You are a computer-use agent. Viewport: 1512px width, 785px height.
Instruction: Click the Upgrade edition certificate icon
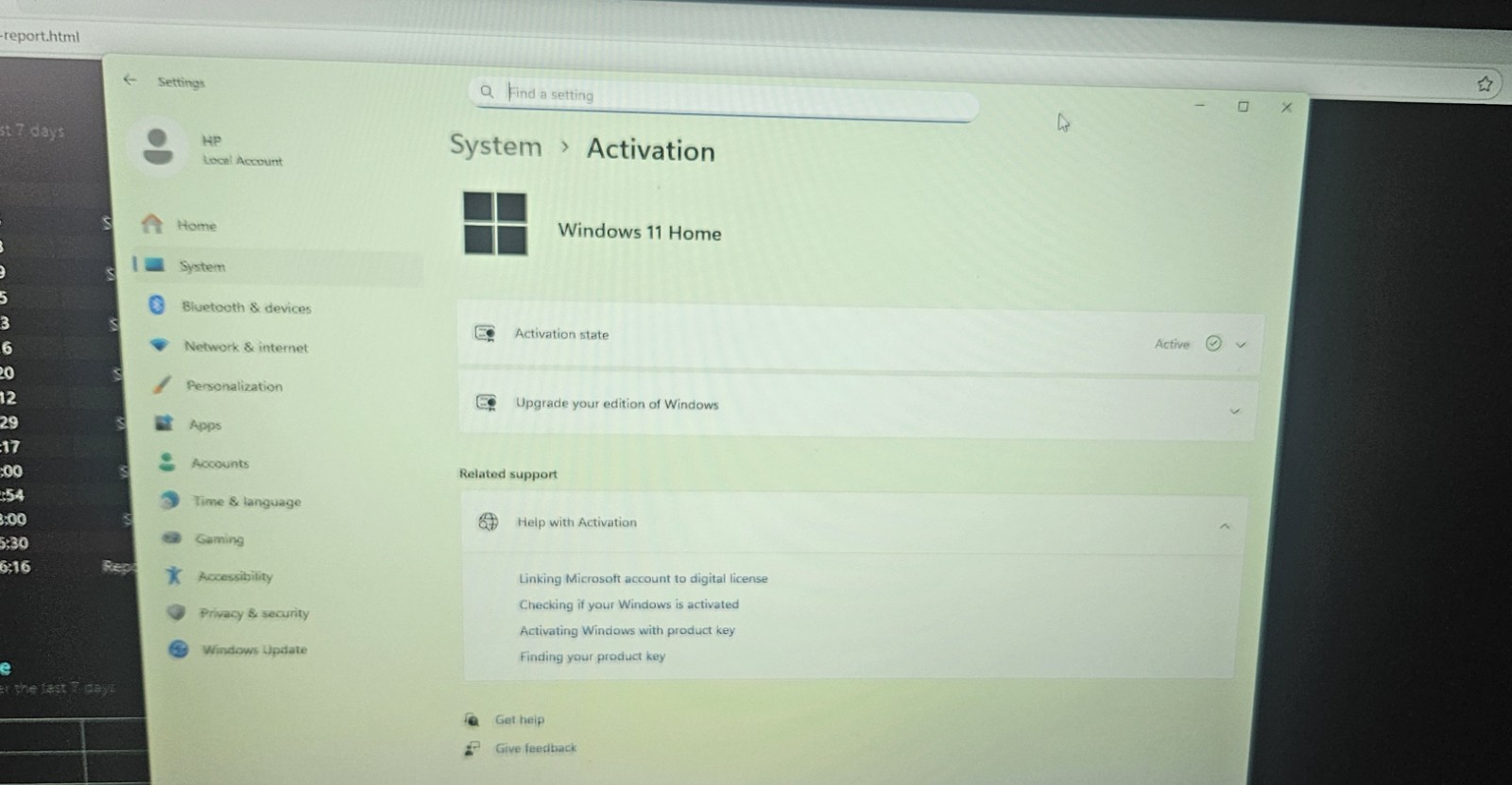(487, 402)
